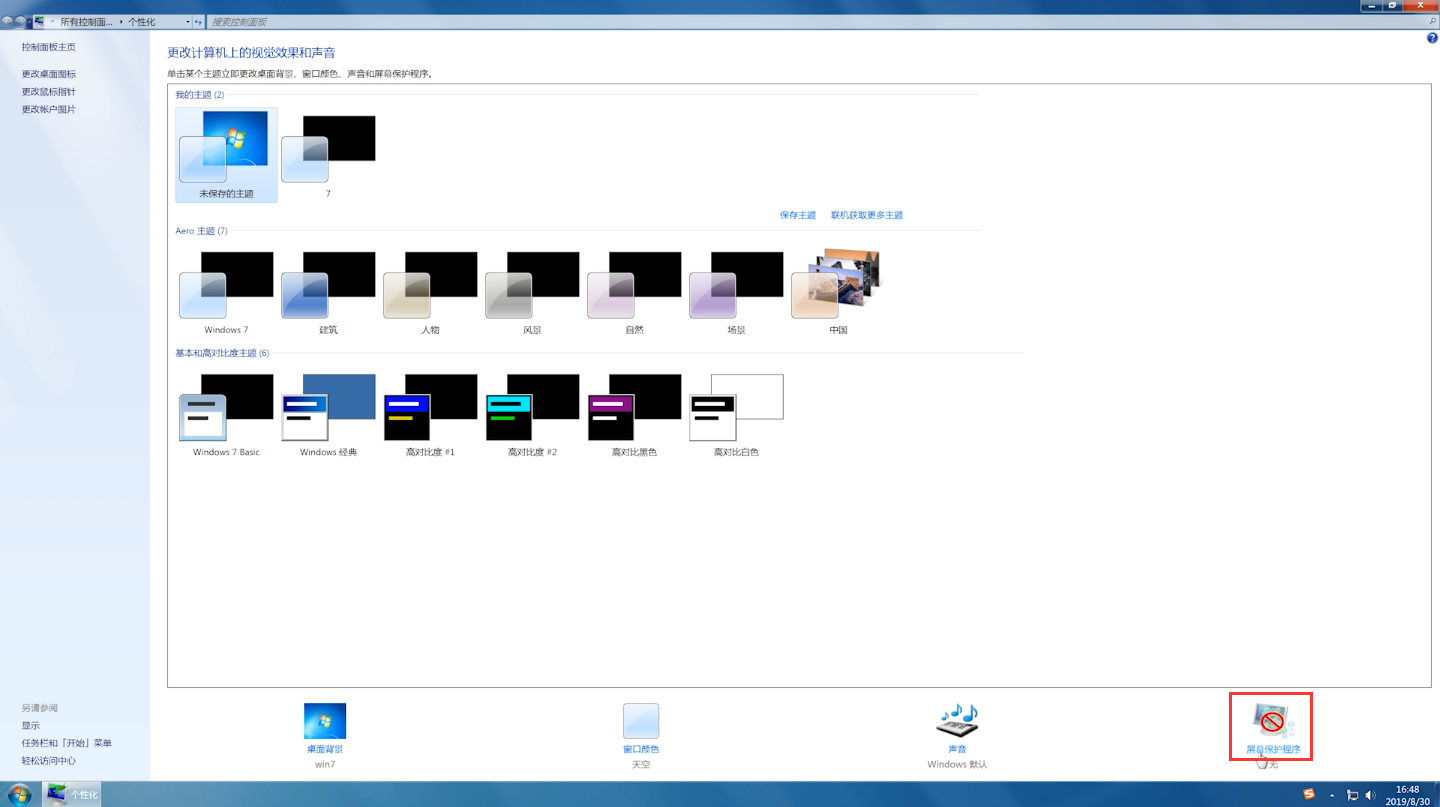Expand the address bar history dropdown
This screenshot has width=1440, height=807.
point(188,21)
